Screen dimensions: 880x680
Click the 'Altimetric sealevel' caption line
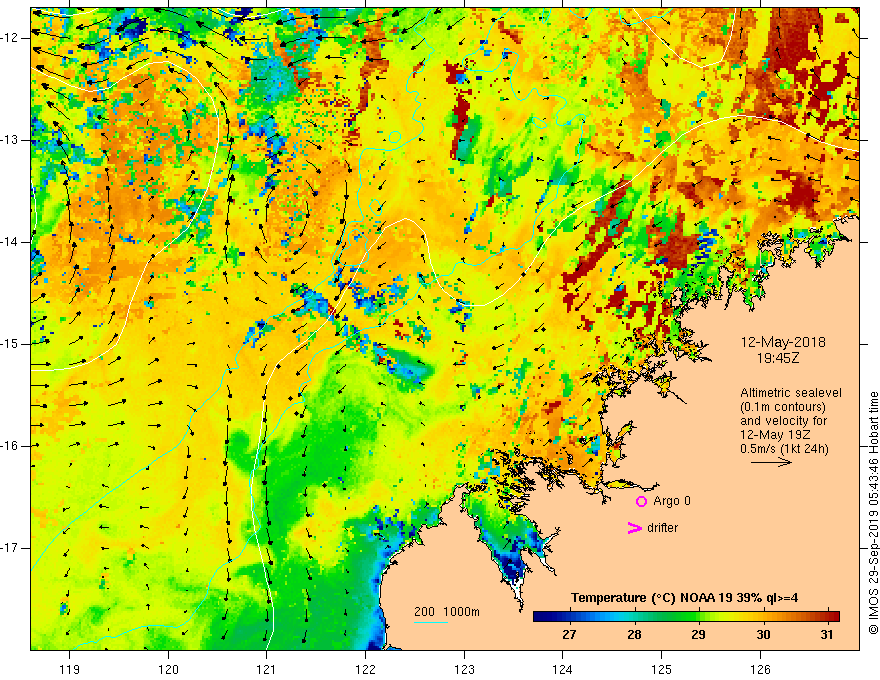click(791, 393)
